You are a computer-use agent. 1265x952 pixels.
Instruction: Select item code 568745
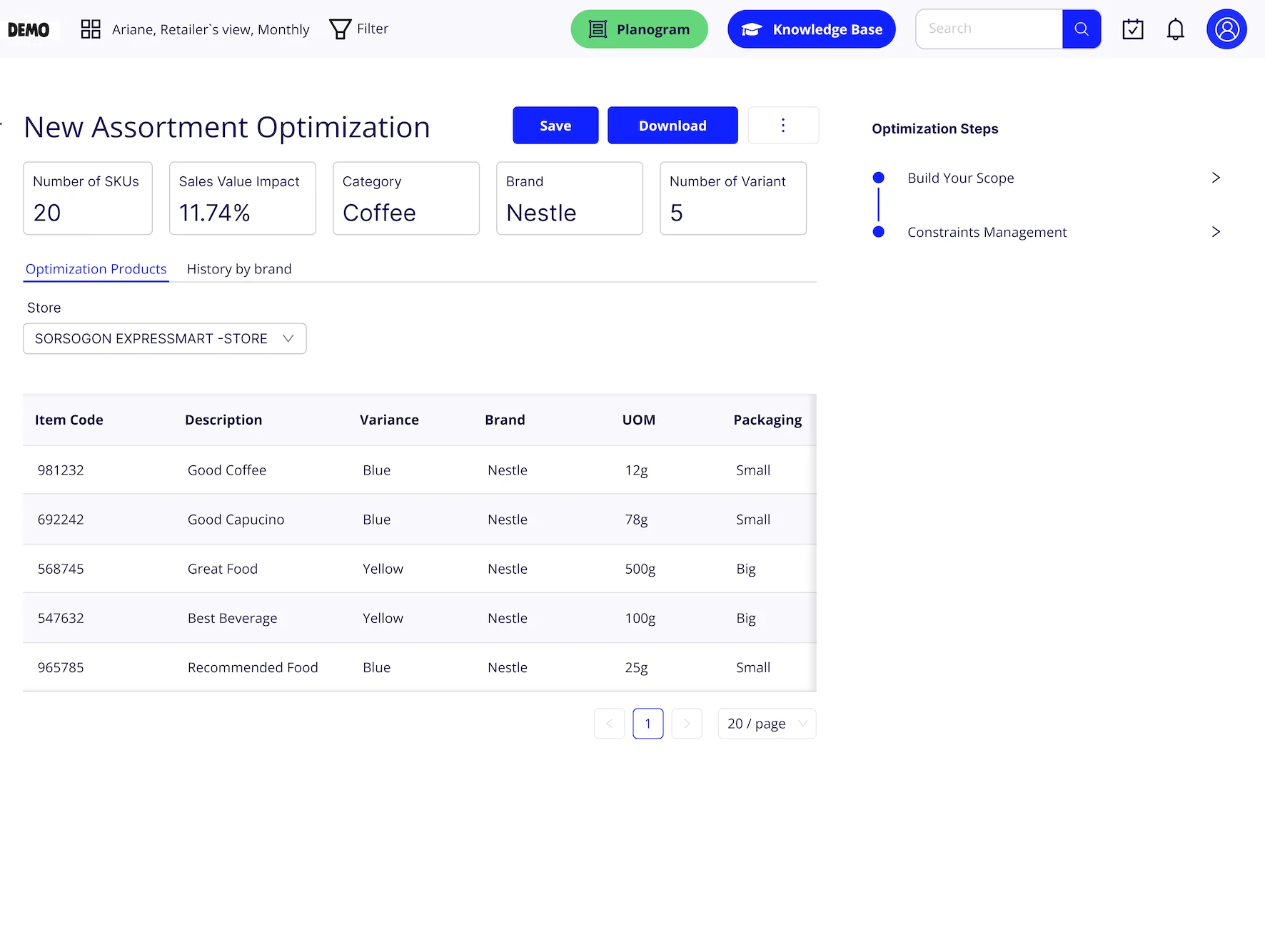(61, 569)
